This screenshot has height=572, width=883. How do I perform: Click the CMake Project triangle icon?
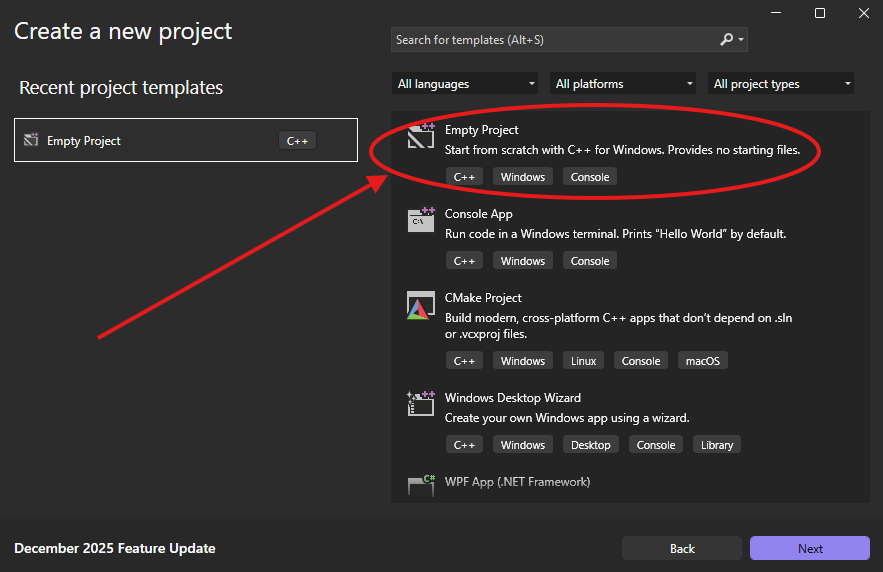(421, 305)
